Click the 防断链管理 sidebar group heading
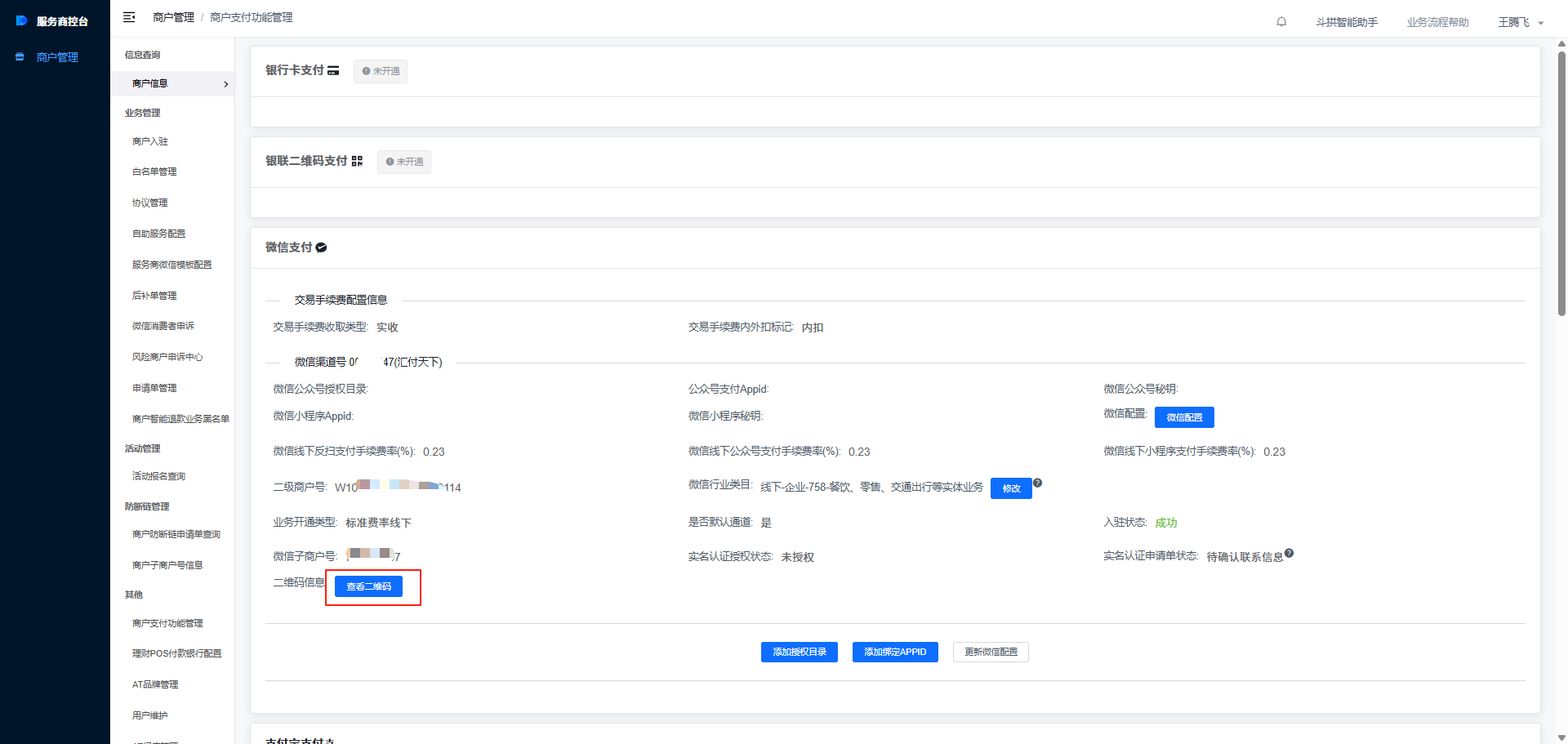 tap(147, 506)
